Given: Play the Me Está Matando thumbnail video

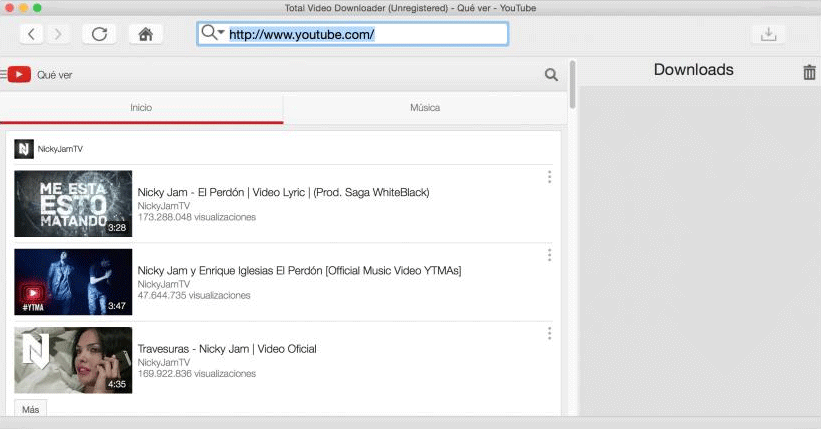Looking at the screenshot, I should (x=73, y=204).
